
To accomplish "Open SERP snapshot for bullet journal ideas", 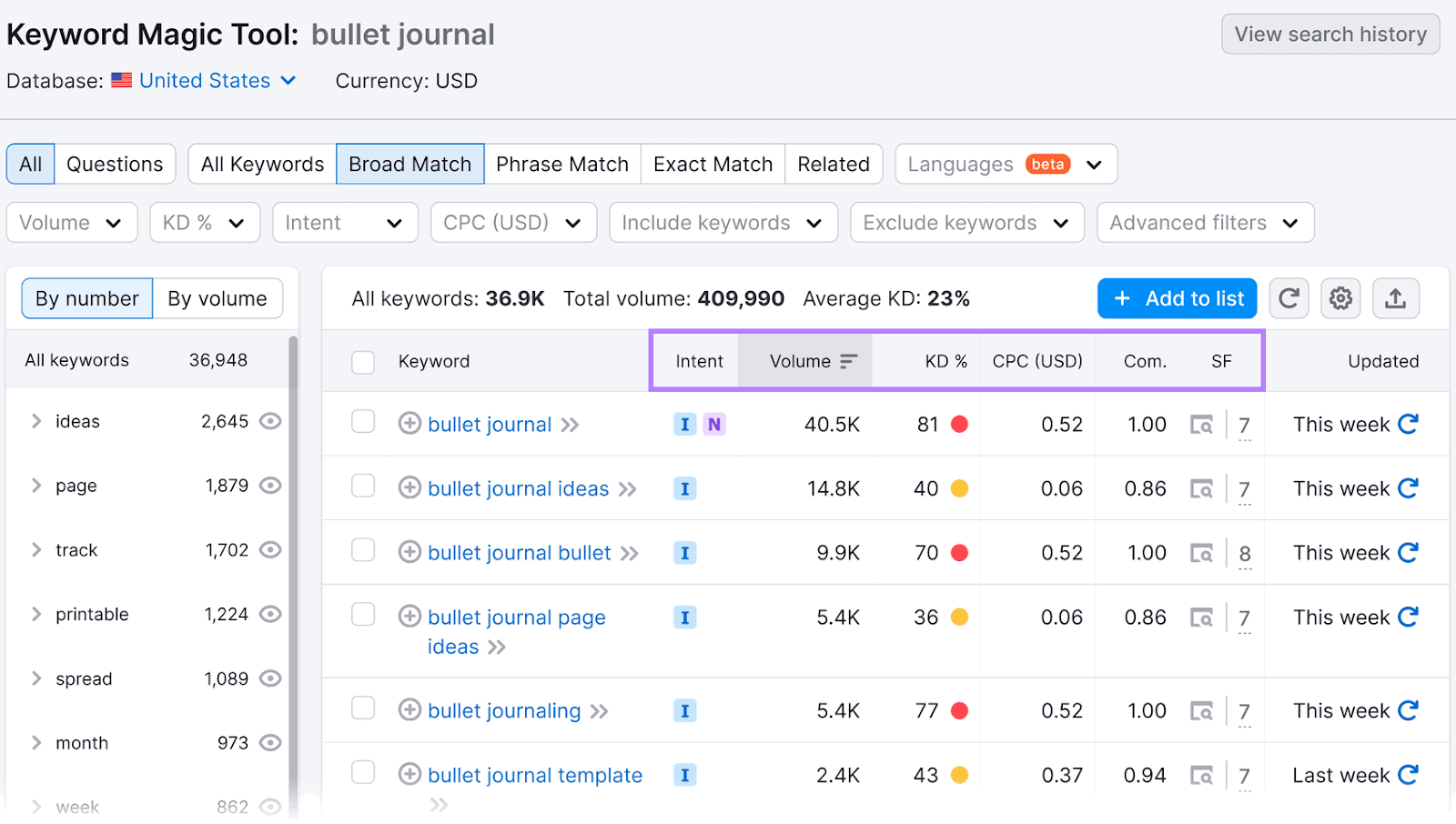I will (1203, 488).
